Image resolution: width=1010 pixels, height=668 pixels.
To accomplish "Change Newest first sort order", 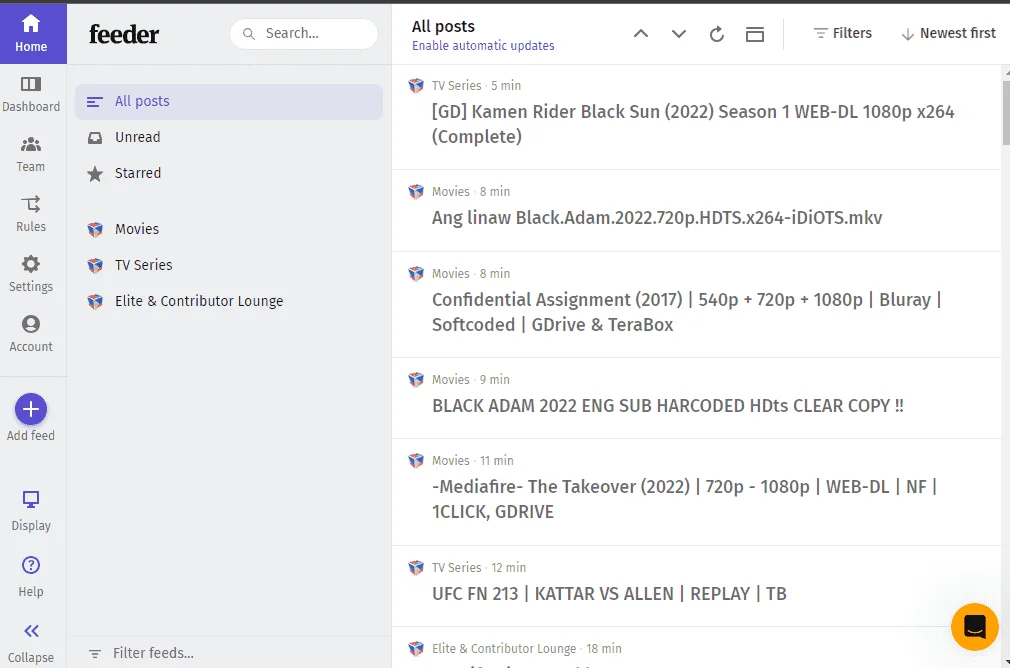I will pyautogui.click(x=948, y=33).
